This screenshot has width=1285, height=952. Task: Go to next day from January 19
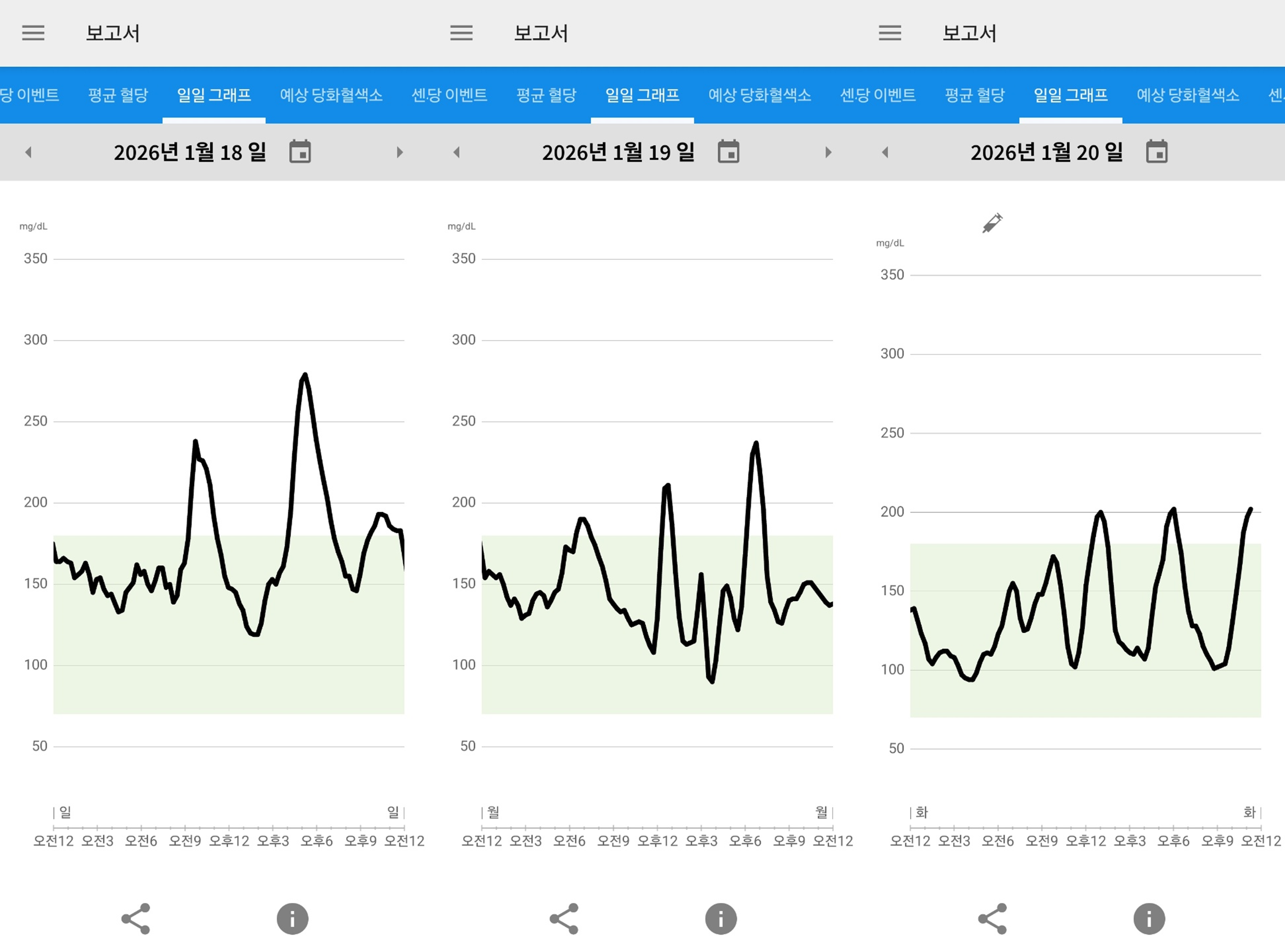coord(828,152)
